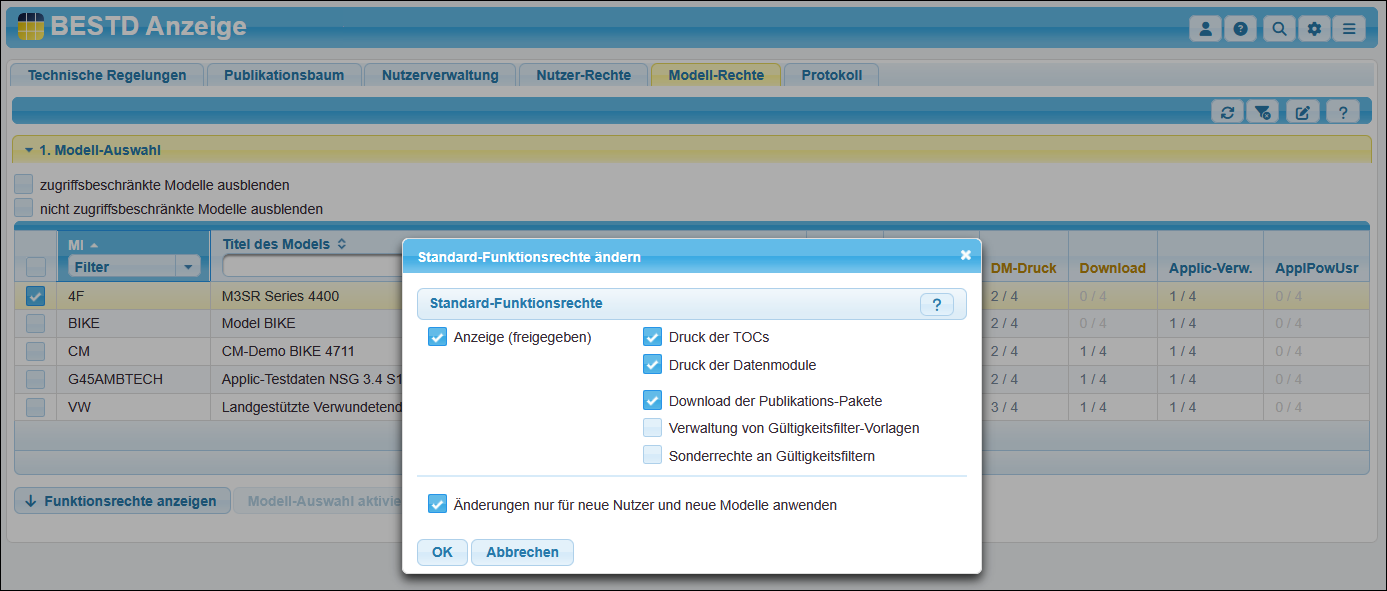The height and width of the screenshot is (591, 1387).
Task: Click the help button in Standard-Funktionsrechte header
Action: [x=936, y=305]
